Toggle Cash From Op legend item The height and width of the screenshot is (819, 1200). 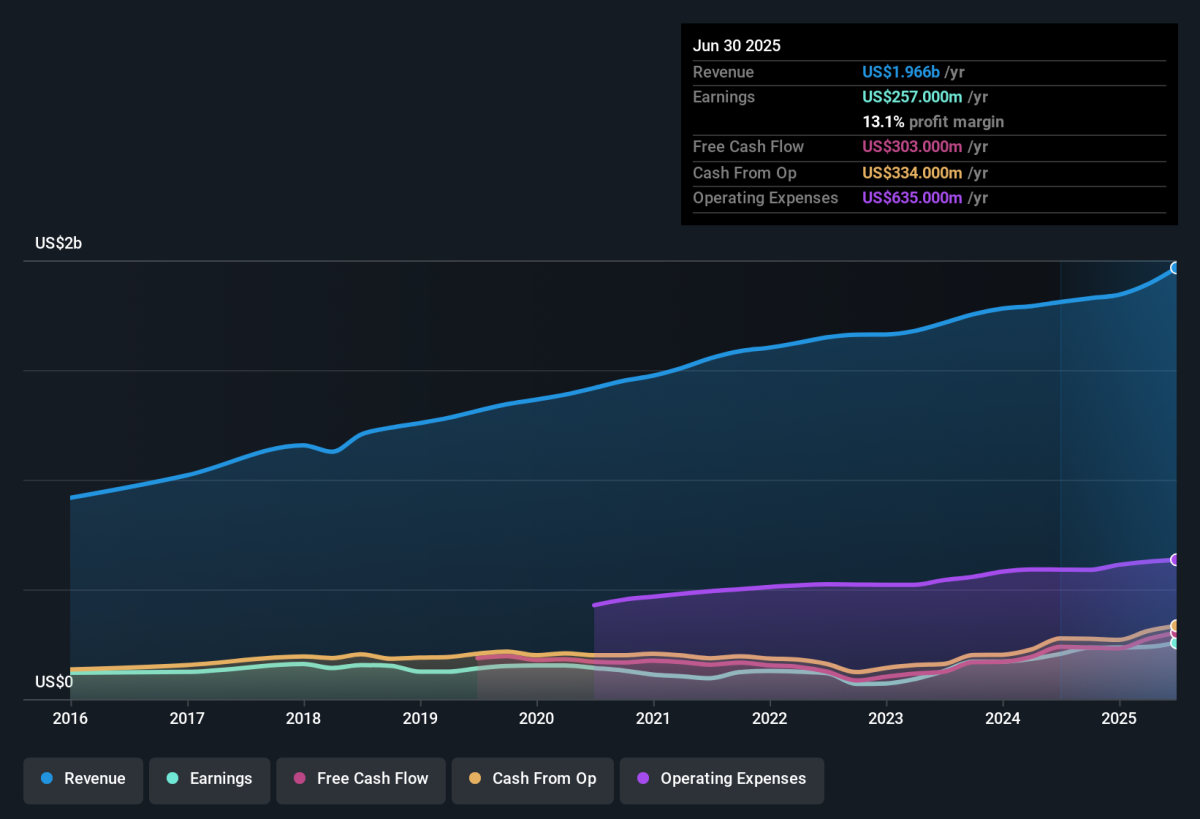pos(532,779)
